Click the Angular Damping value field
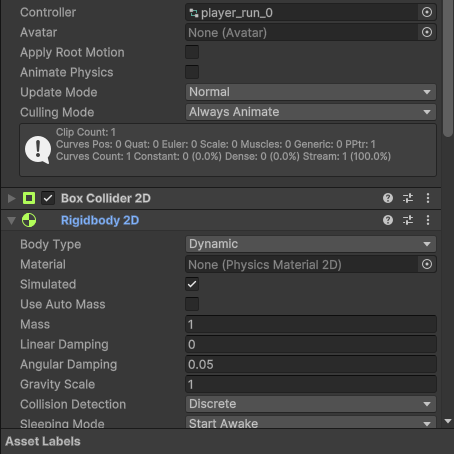Viewport: 454px width, 454px height. 311,364
